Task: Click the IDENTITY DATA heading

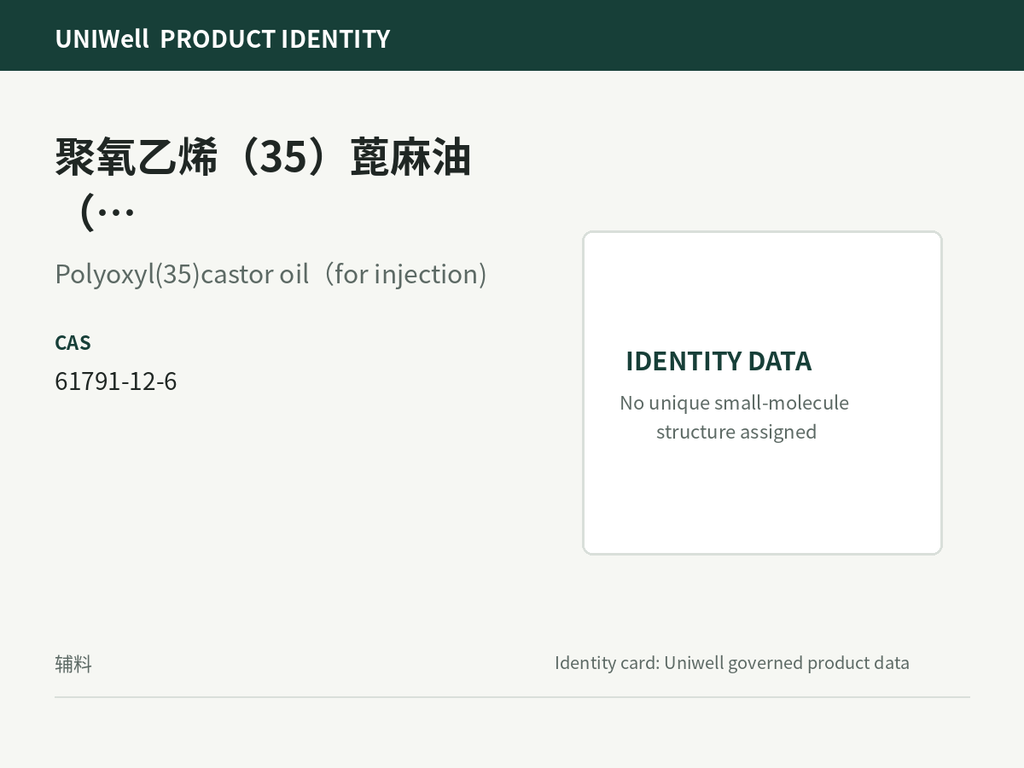Action: pyautogui.click(x=718, y=361)
